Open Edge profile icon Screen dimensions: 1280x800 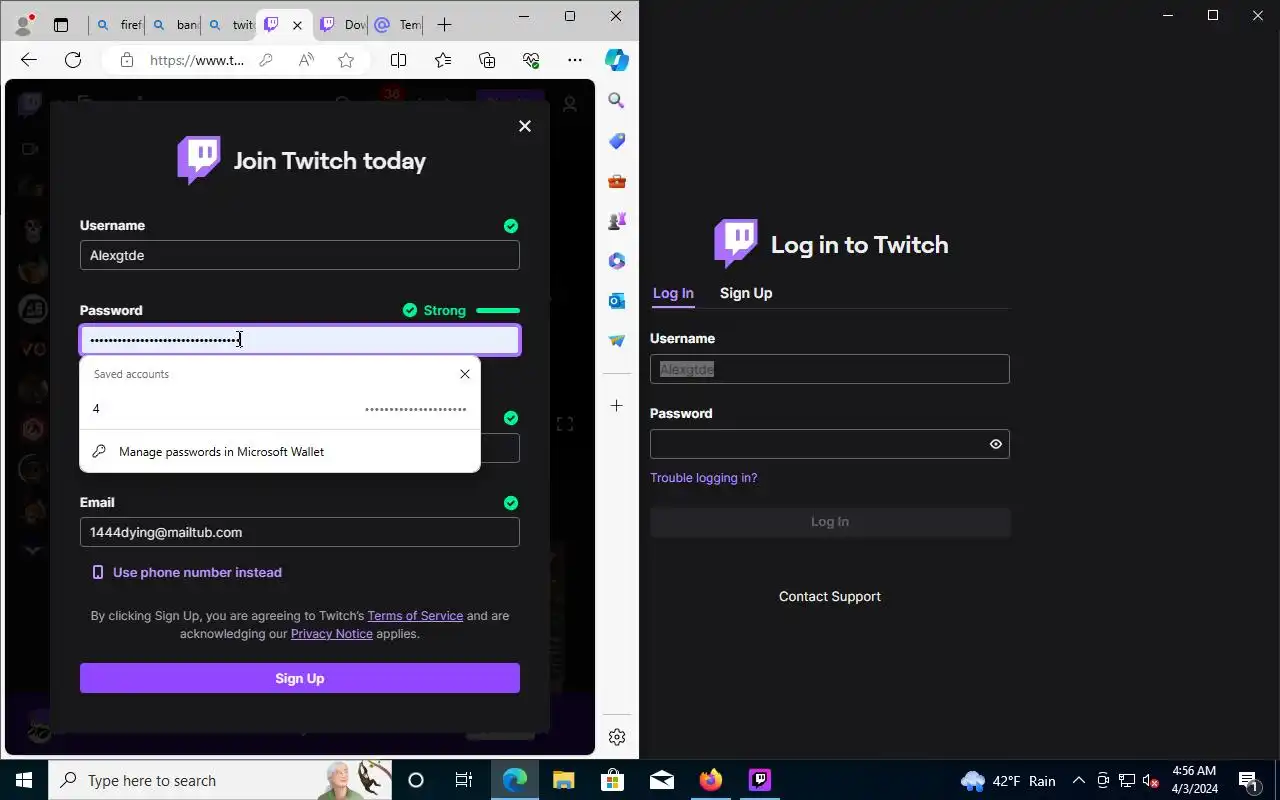(23, 24)
